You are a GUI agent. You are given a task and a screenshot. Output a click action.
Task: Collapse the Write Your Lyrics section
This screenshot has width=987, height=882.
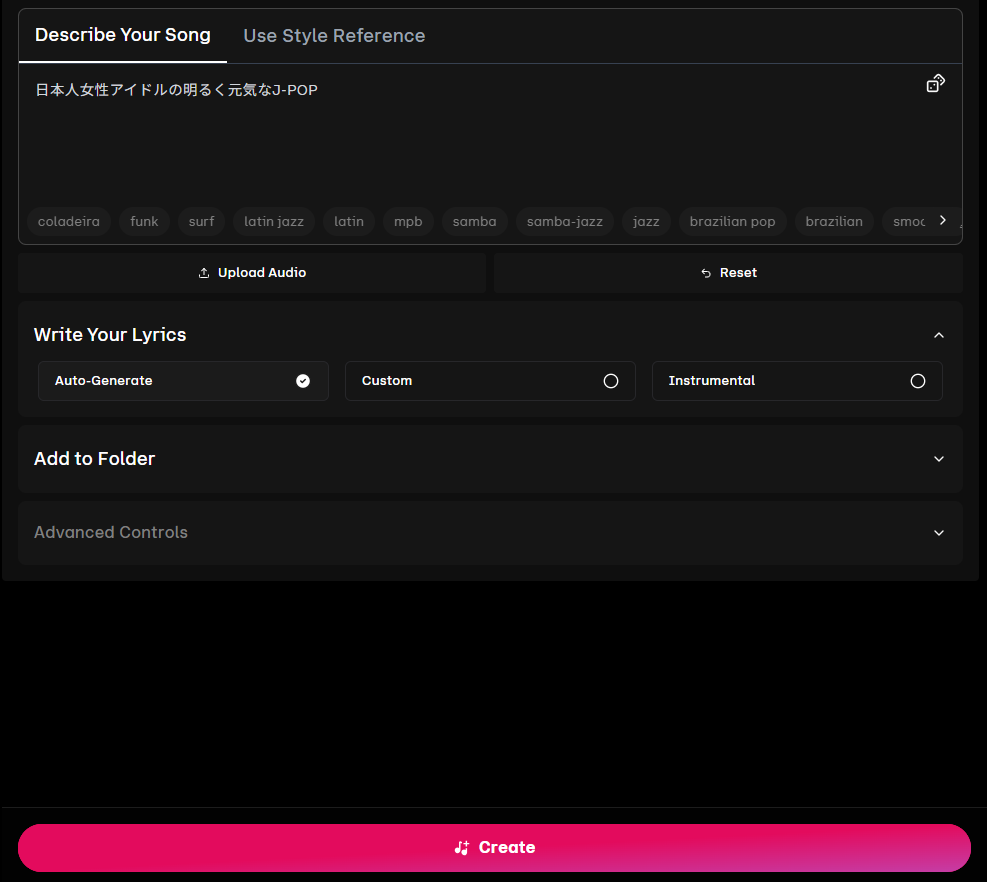coord(939,335)
